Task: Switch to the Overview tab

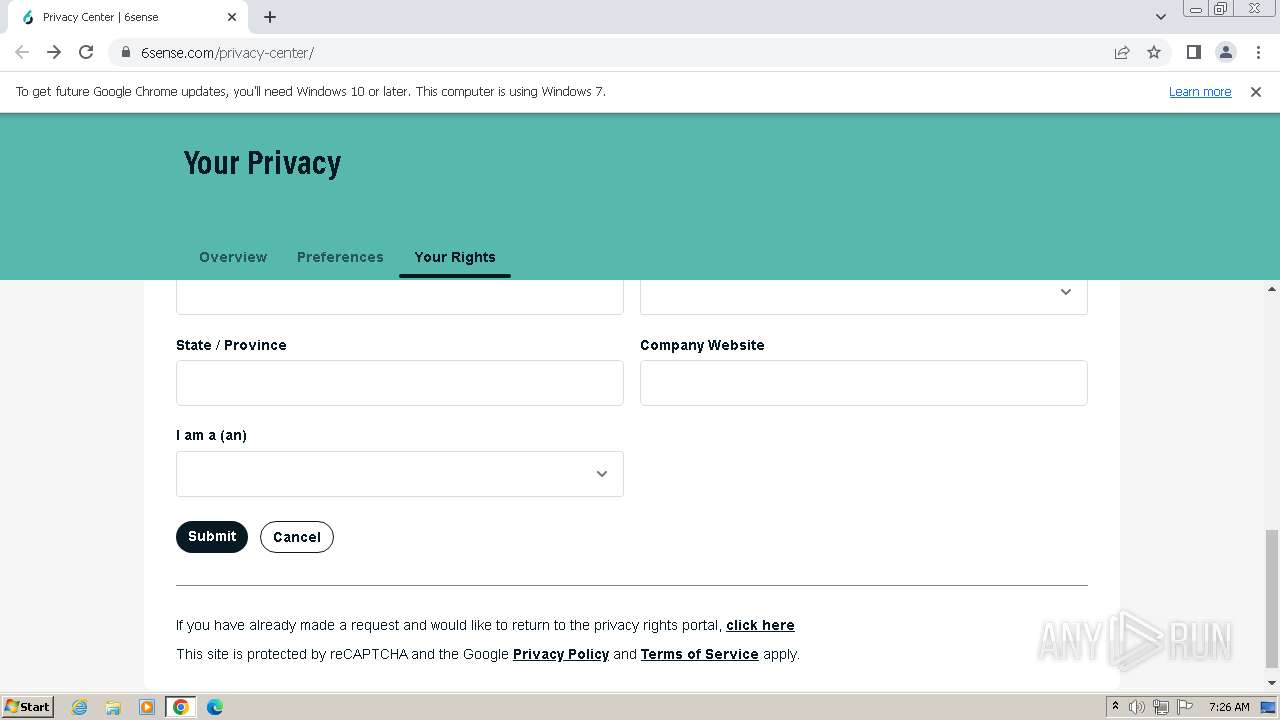Action: 233,257
